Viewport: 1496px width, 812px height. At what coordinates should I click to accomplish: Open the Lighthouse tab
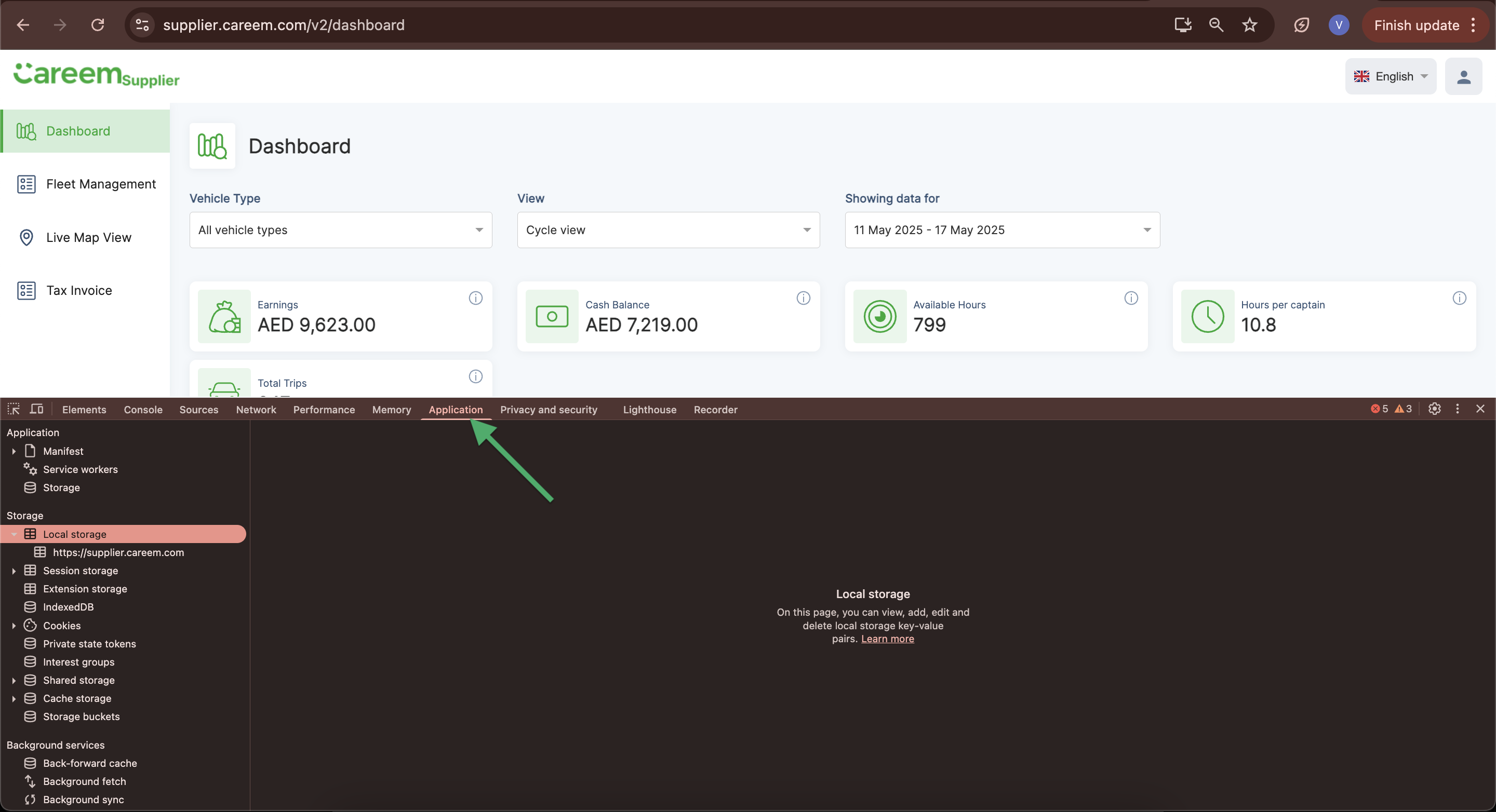(x=650, y=410)
